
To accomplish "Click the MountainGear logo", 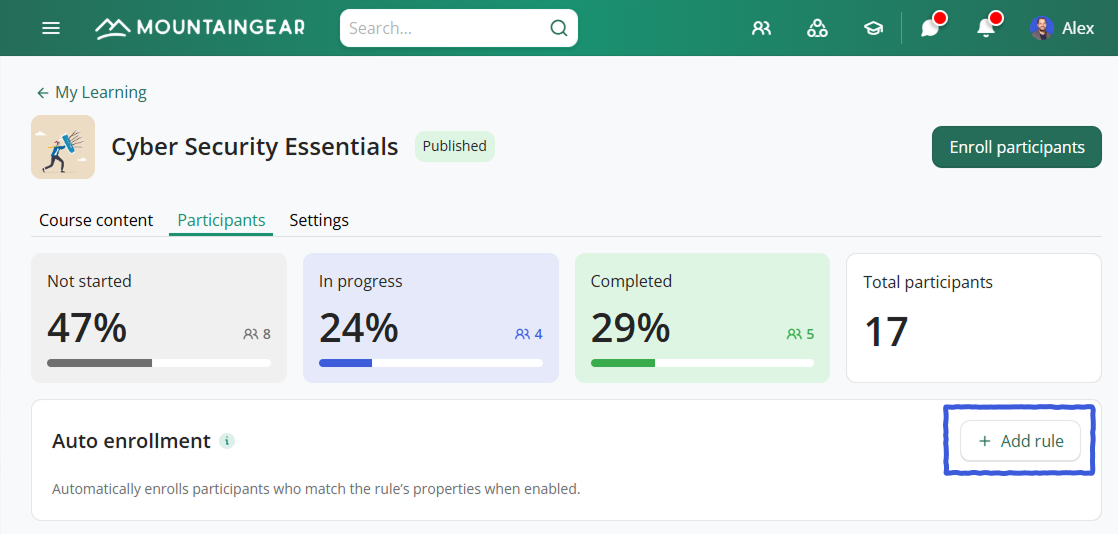I will (200, 28).
